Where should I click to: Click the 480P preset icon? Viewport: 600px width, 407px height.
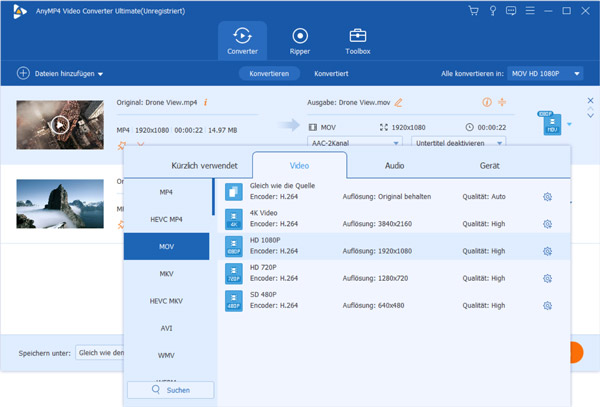(x=233, y=301)
